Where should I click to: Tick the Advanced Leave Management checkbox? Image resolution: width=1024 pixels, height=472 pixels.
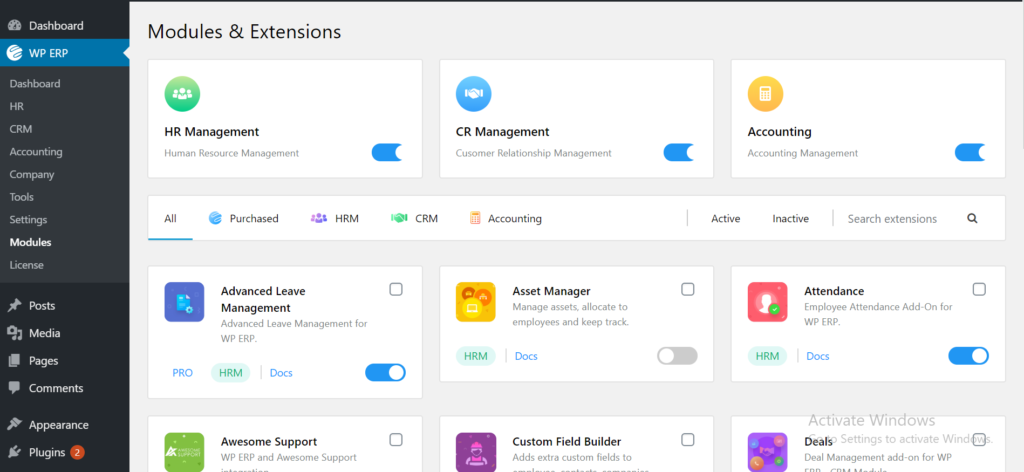(x=396, y=289)
